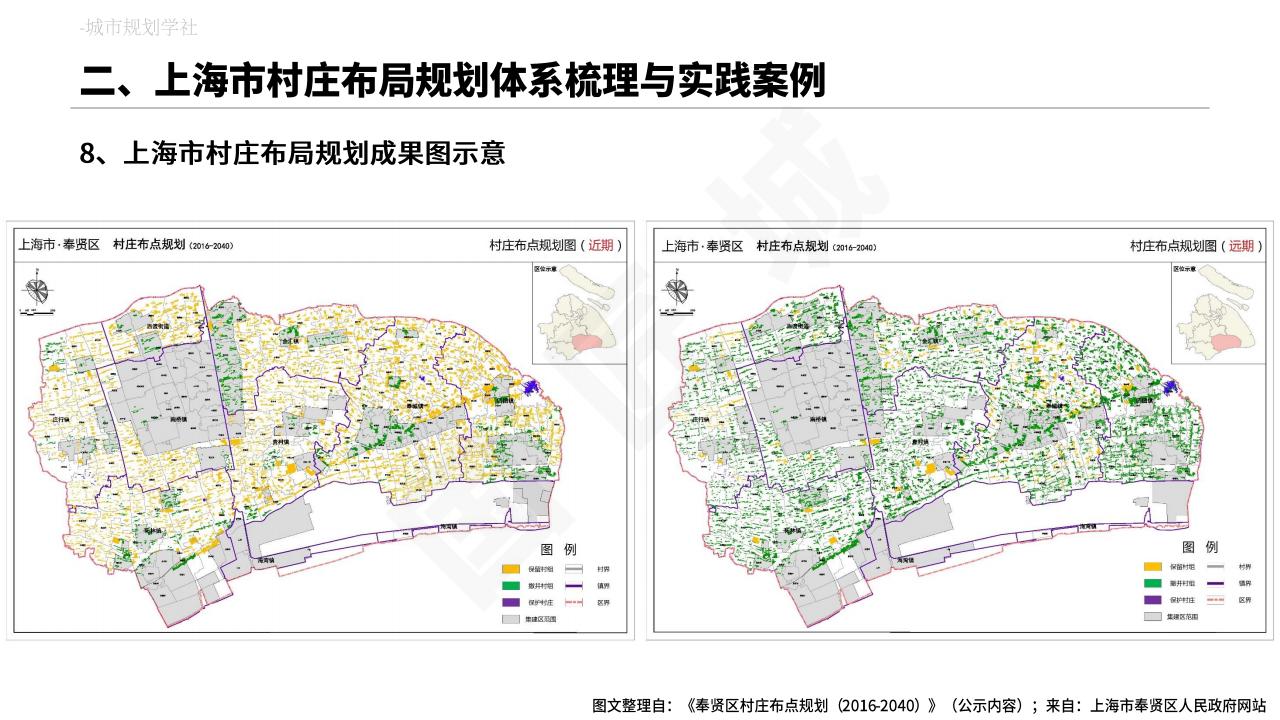This screenshot has height=720, width=1280.
Task: Click subtitle 8、上海市村庄布局规划成果图示意
Action: [292, 153]
